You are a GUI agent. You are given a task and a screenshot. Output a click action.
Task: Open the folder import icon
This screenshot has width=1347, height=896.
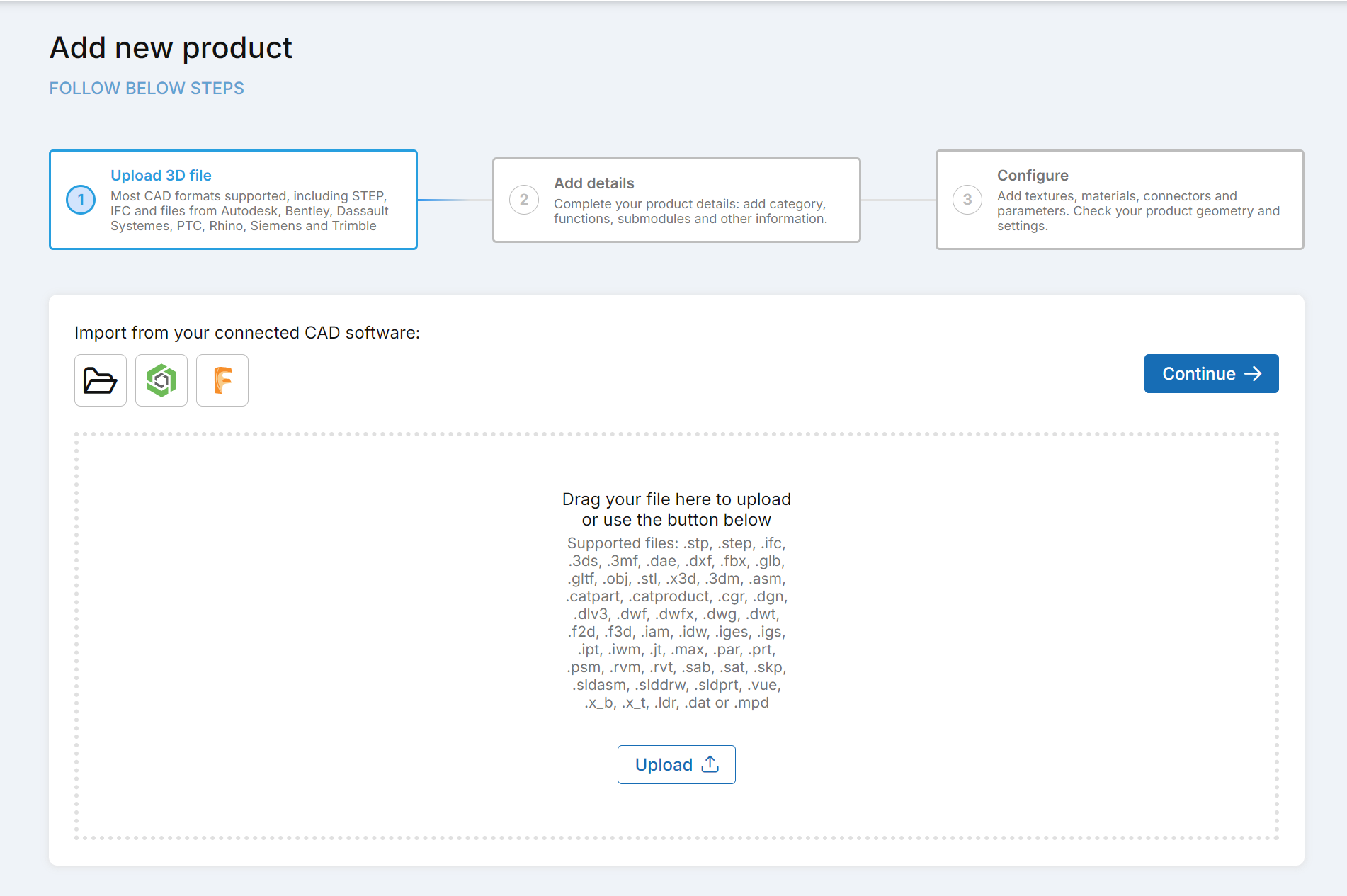(x=101, y=380)
